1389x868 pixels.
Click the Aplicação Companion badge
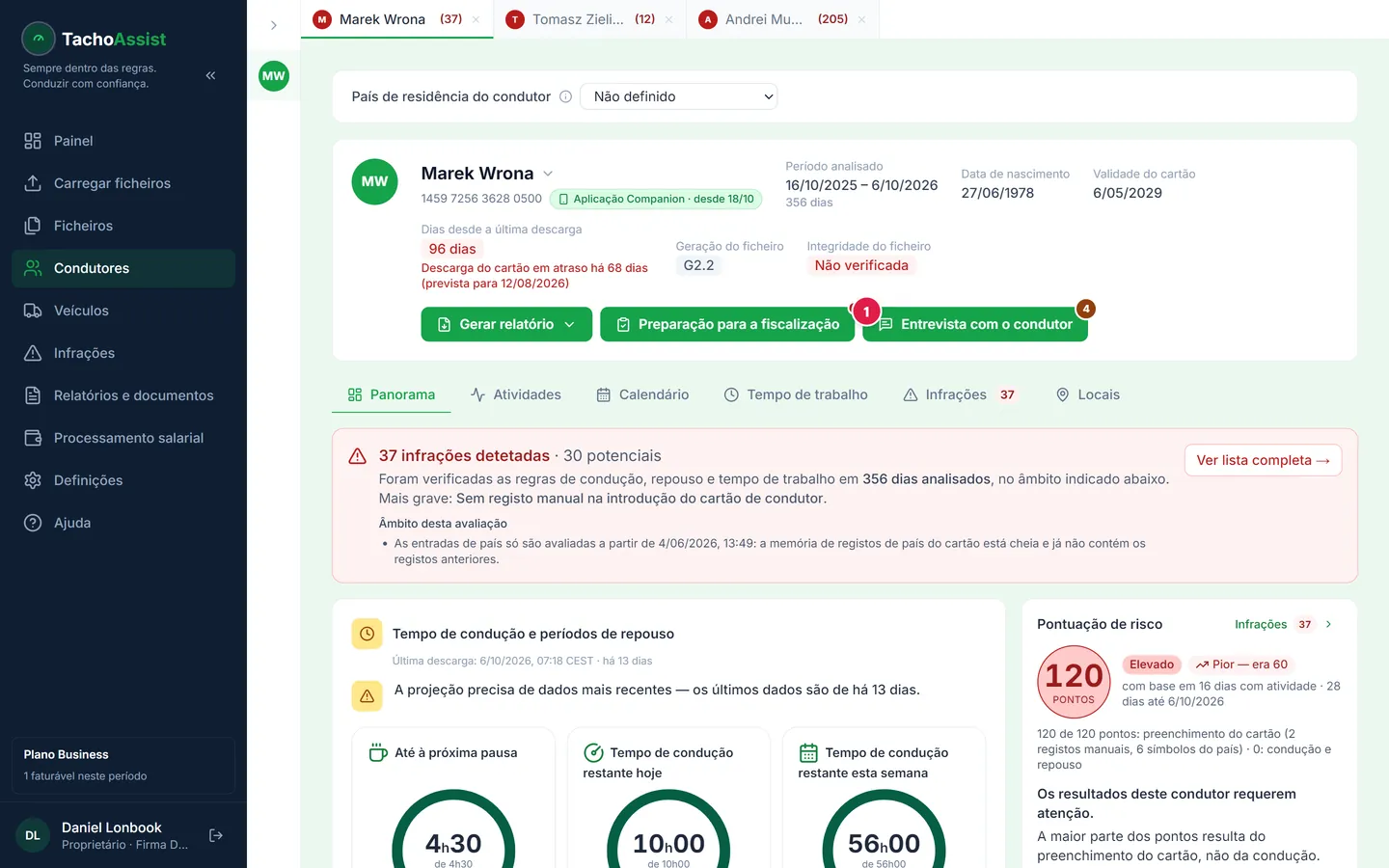(x=656, y=199)
